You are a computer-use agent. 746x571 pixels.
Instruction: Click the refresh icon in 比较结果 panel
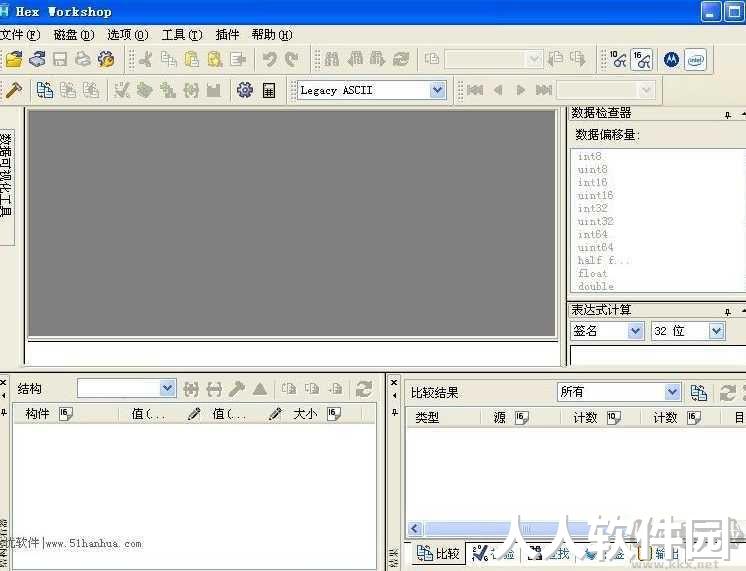(x=727, y=393)
